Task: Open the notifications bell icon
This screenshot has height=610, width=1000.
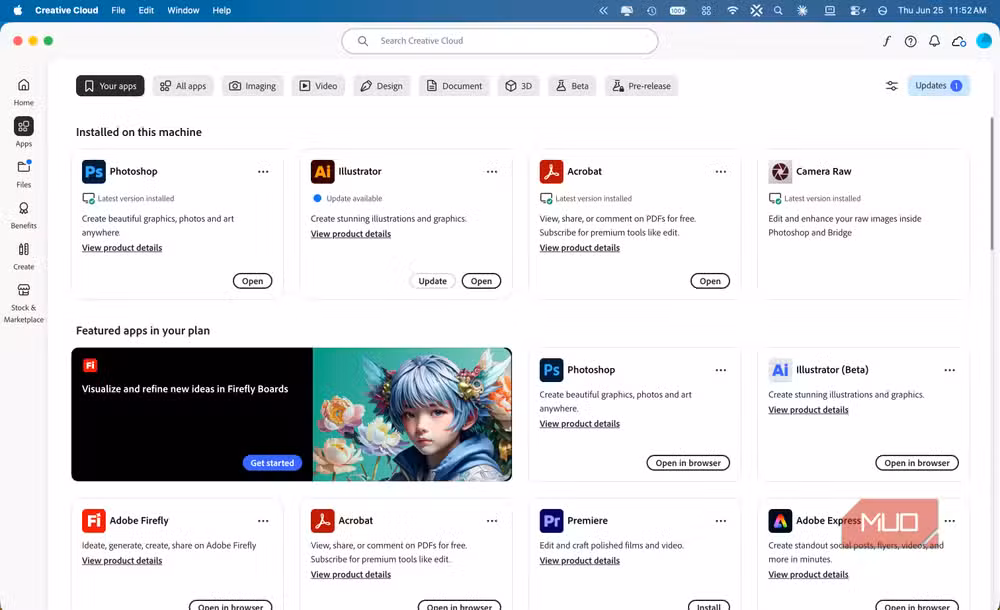Action: tap(934, 41)
